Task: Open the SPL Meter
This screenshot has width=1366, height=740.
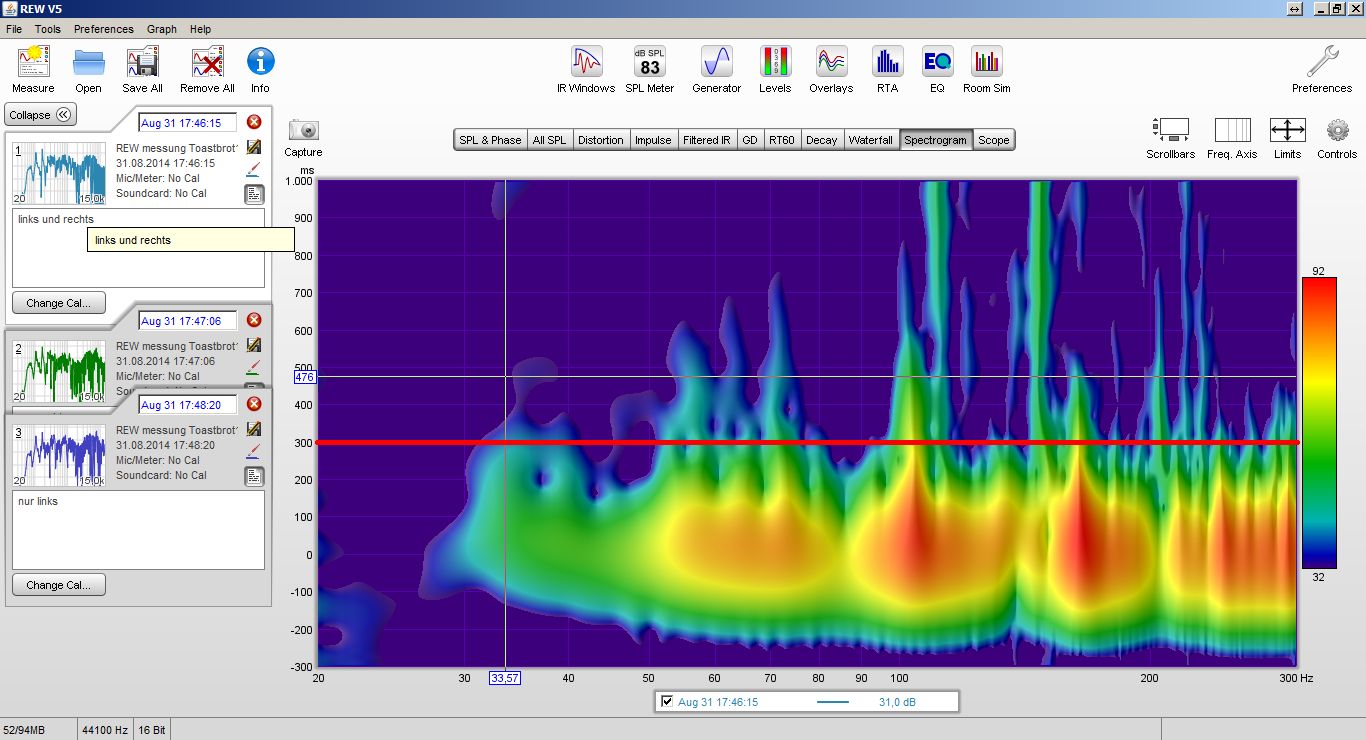Action: [x=650, y=69]
